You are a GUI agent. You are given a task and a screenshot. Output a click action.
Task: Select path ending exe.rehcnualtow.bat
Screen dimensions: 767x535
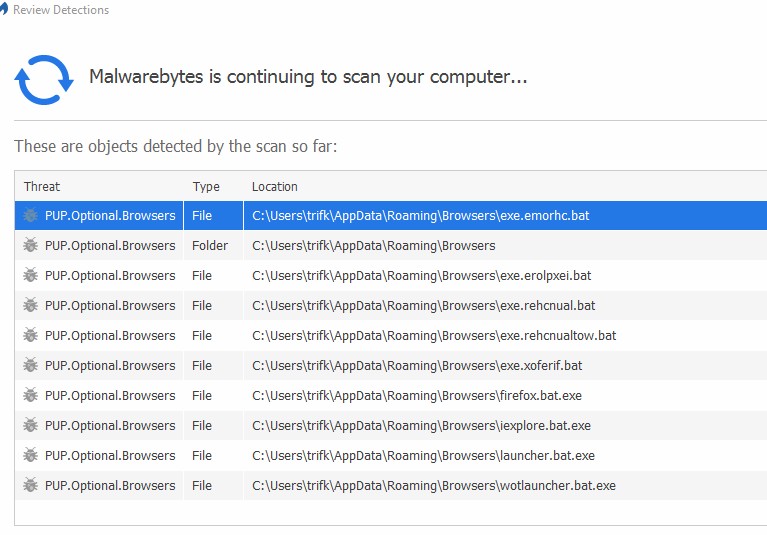[x=434, y=336]
